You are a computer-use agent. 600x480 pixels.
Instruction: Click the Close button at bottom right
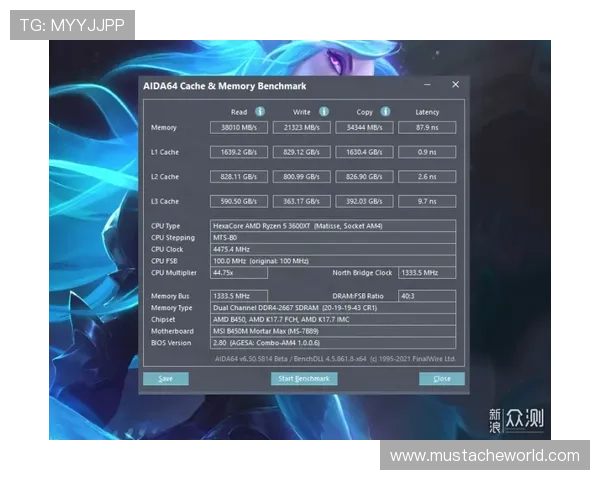click(x=441, y=379)
